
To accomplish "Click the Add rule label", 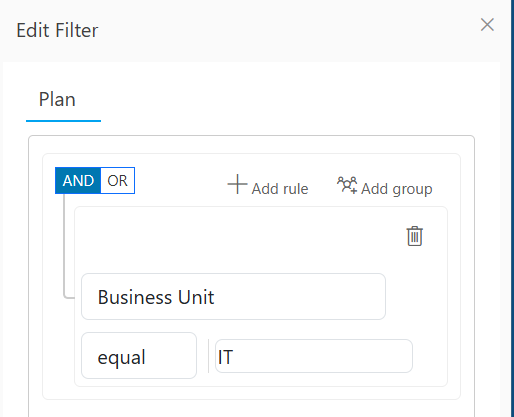I will coord(280,189).
